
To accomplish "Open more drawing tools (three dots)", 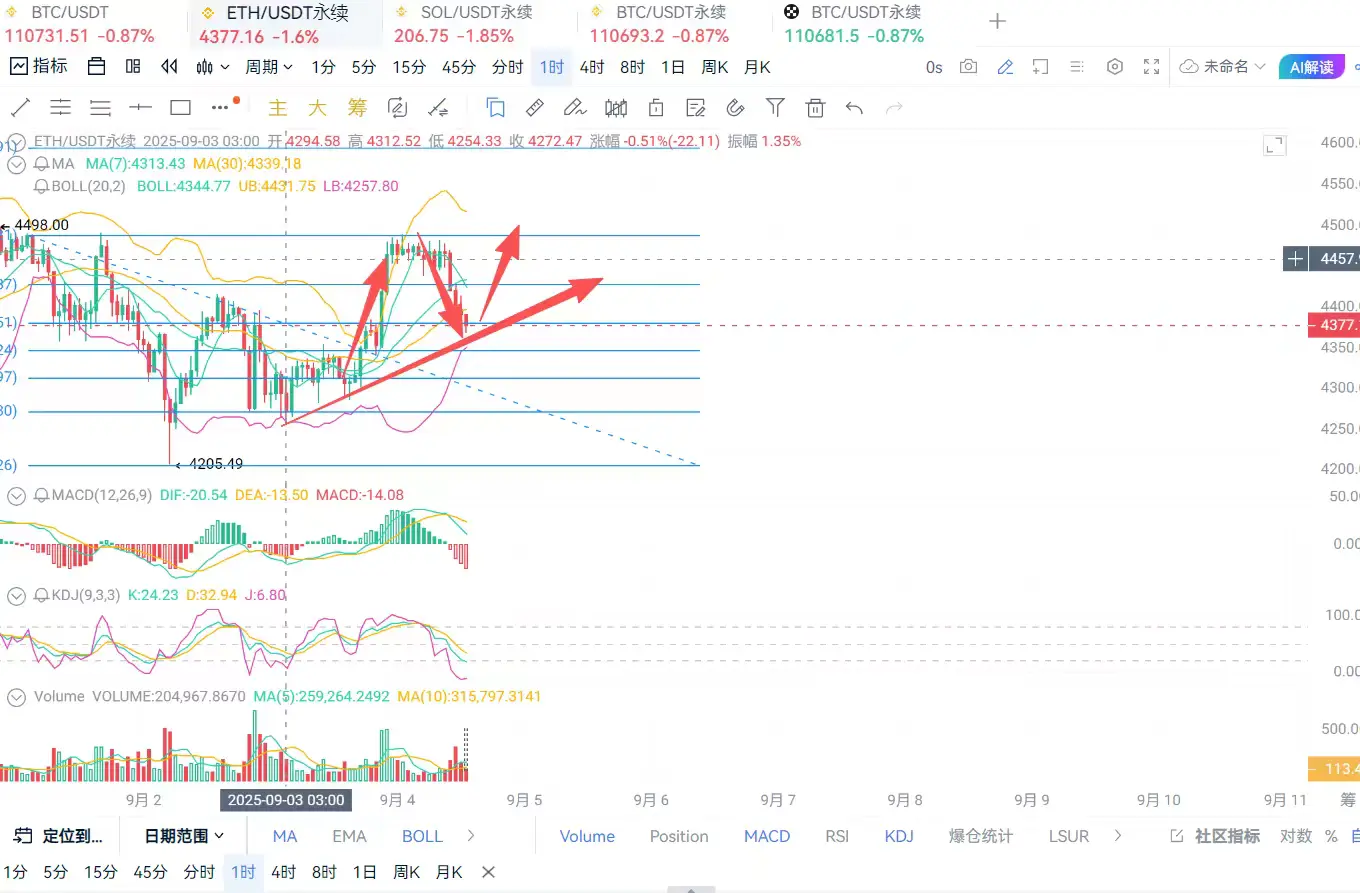I will pyautogui.click(x=221, y=107).
